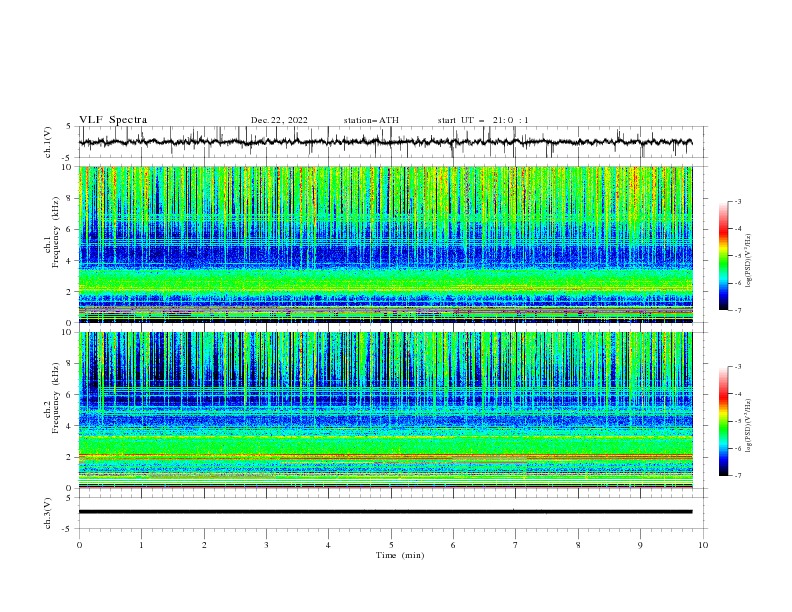This screenshot has height=612, width=792.
Task: Click time axis tick label "1"
Action: coord(141,545)
